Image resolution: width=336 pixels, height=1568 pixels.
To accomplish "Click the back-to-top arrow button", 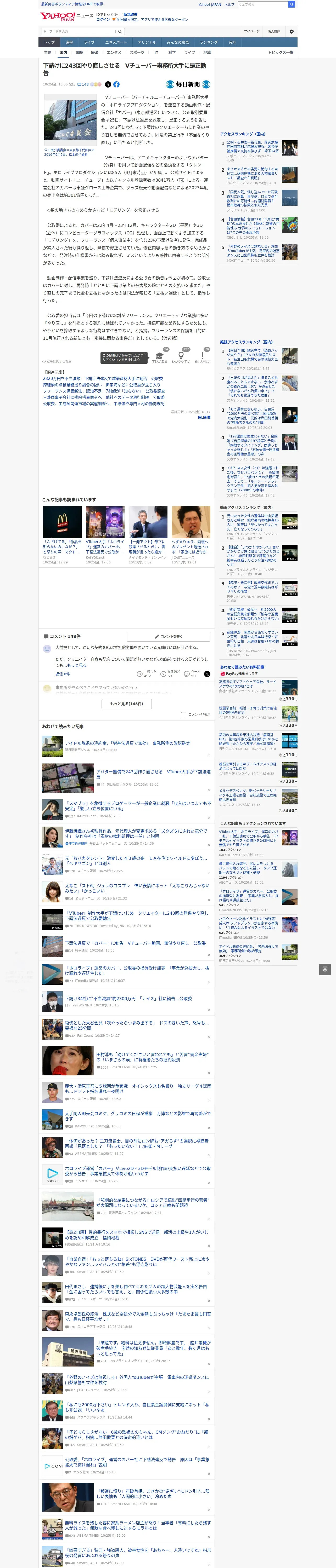I will tap(325, 969).
